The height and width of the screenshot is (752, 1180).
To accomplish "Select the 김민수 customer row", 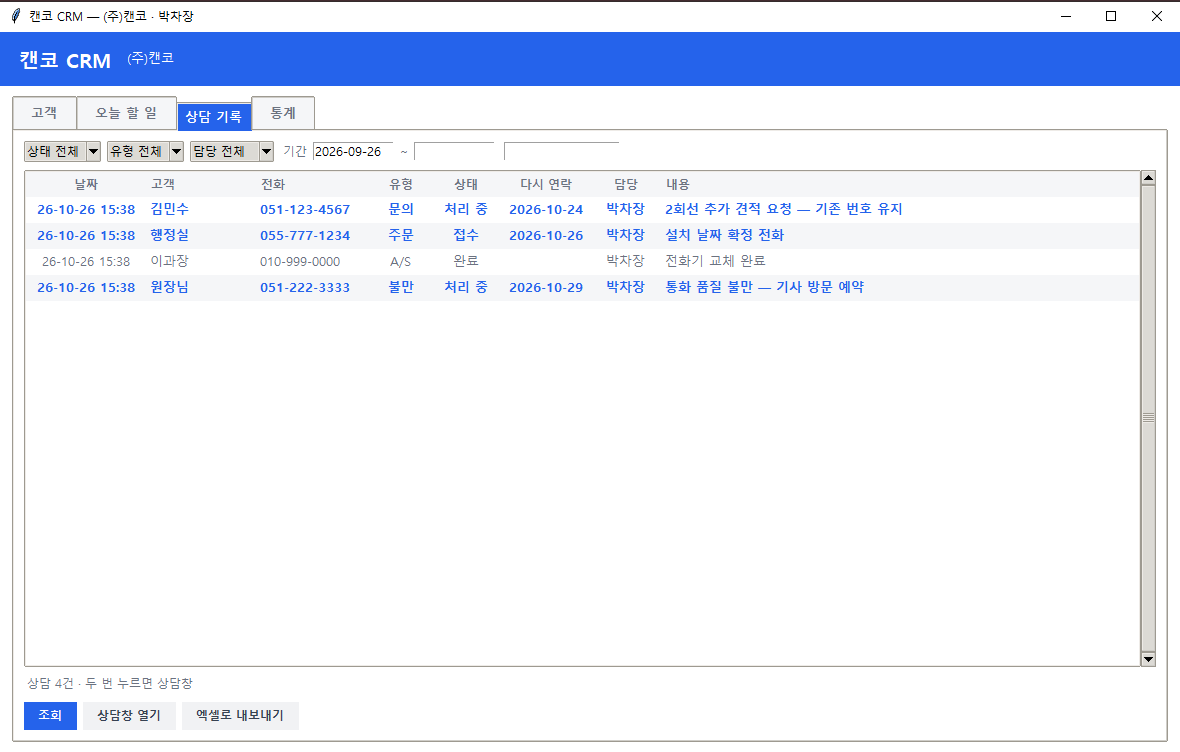I will tap(582, 209).
